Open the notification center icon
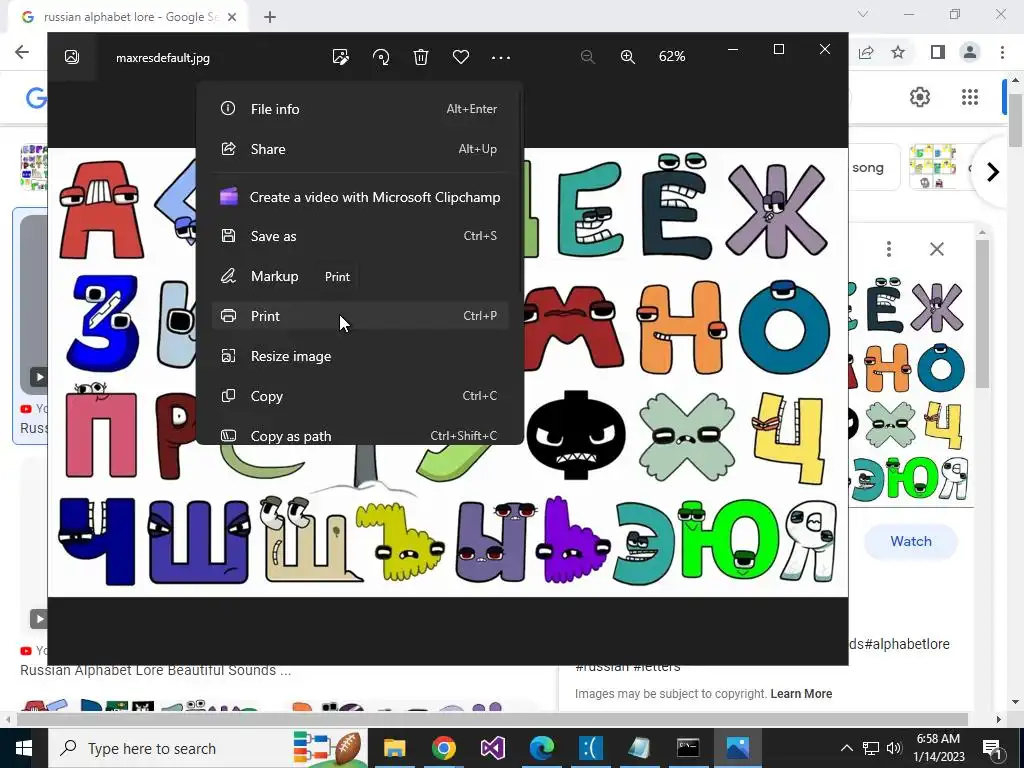 click(x=992, y=748)
